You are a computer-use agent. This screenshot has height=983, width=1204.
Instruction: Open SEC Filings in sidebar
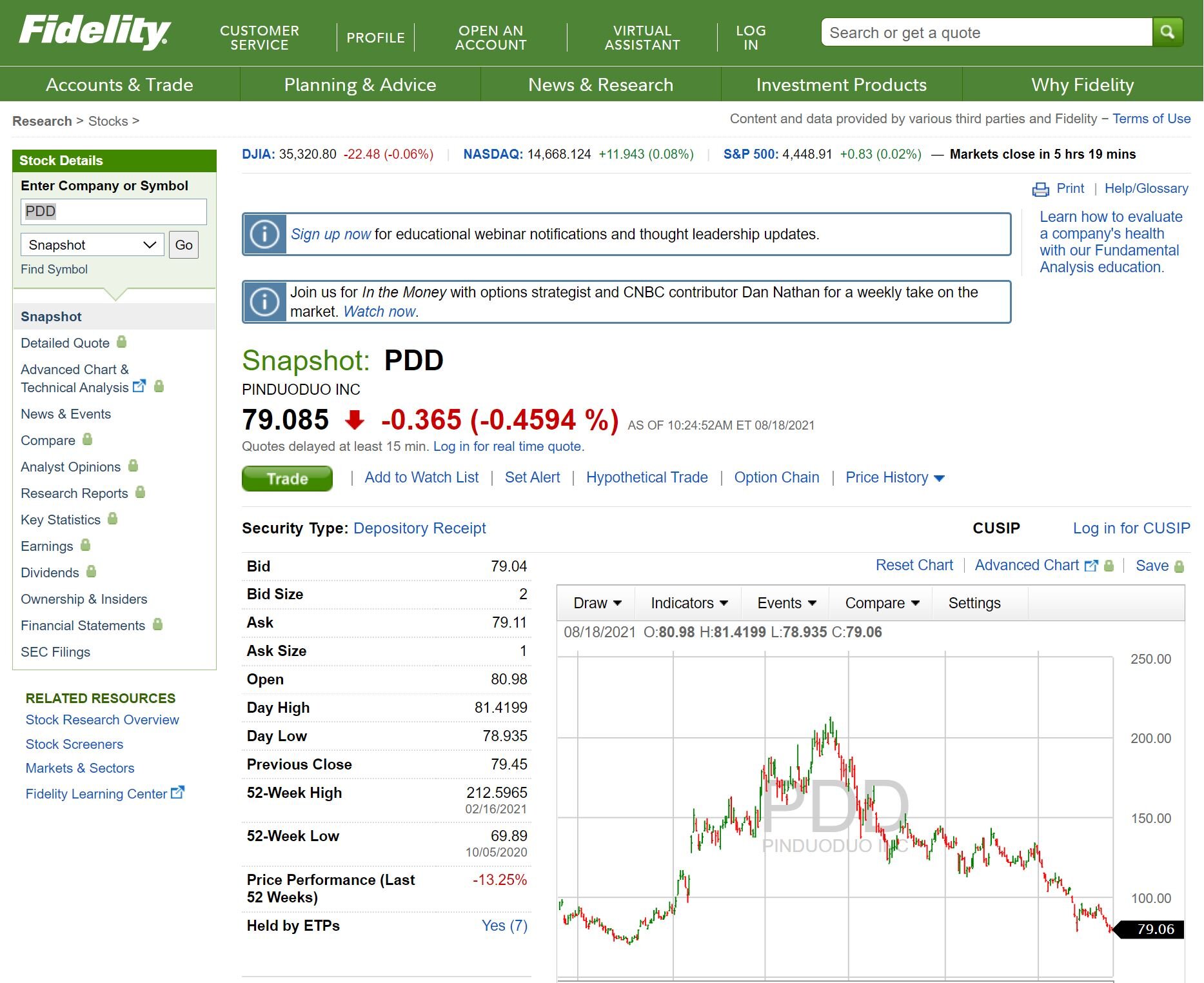[x=55, y=652]
